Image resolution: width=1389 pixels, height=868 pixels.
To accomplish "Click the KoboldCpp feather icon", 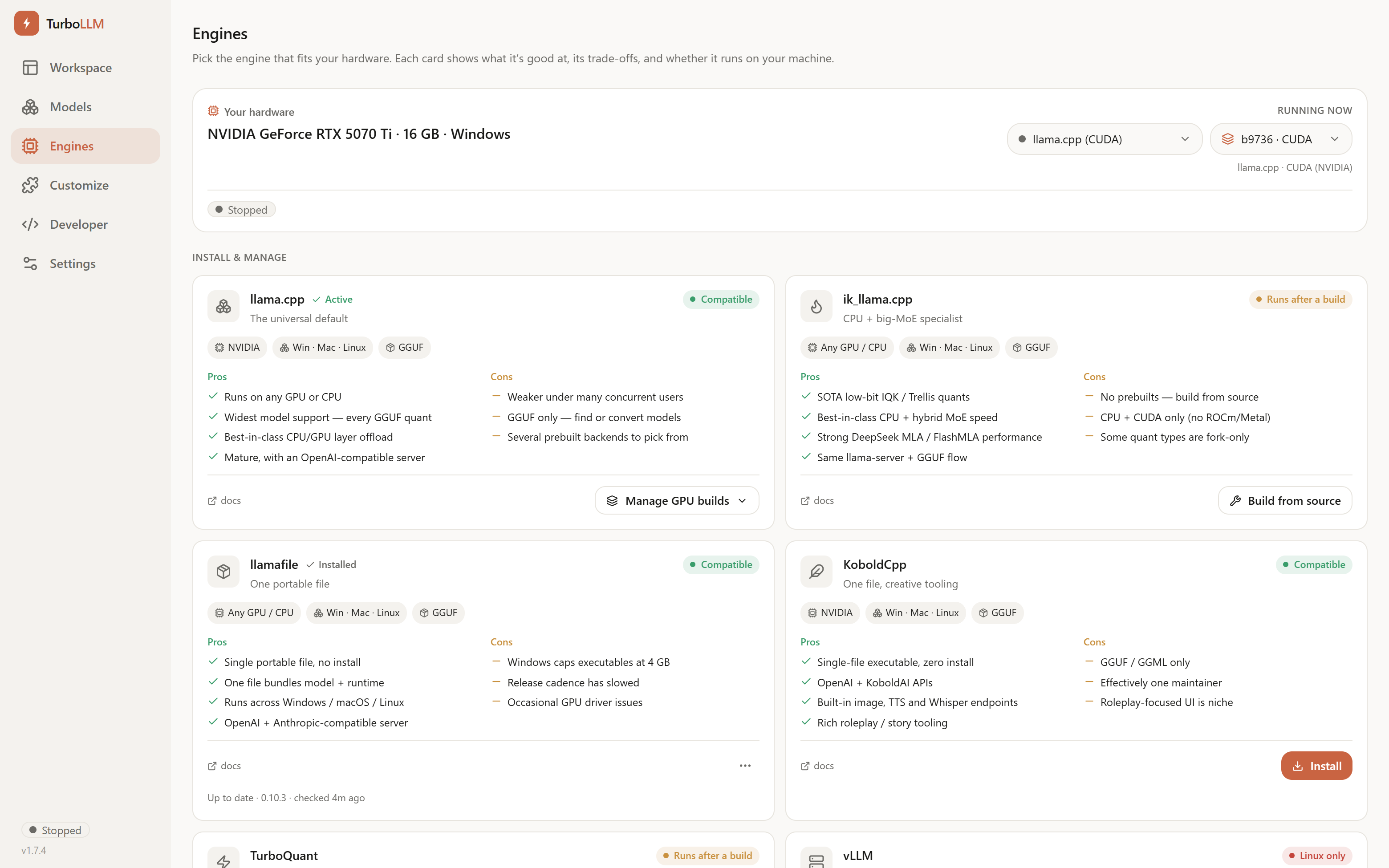I will (816, 572).
